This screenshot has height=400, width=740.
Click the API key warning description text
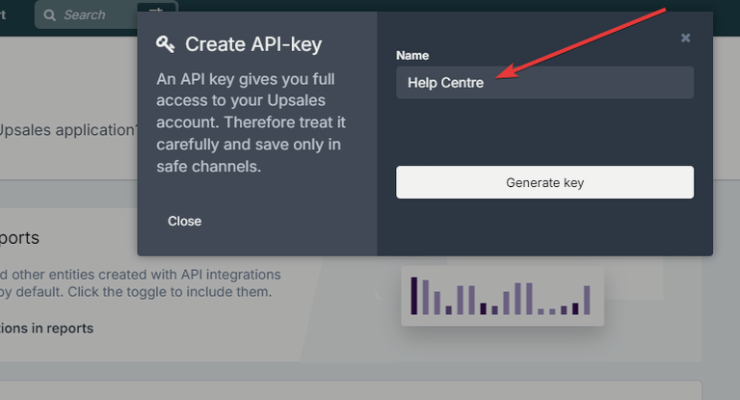[x=251, y=123]
